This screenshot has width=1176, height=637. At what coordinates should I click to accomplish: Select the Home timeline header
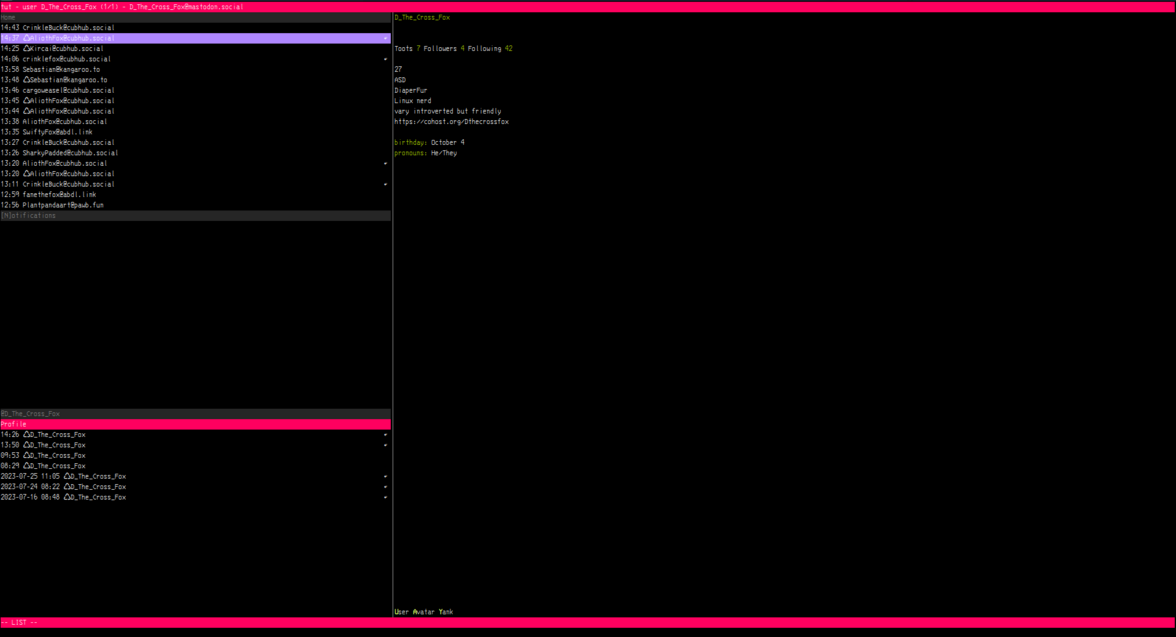(x=195, y=17)
